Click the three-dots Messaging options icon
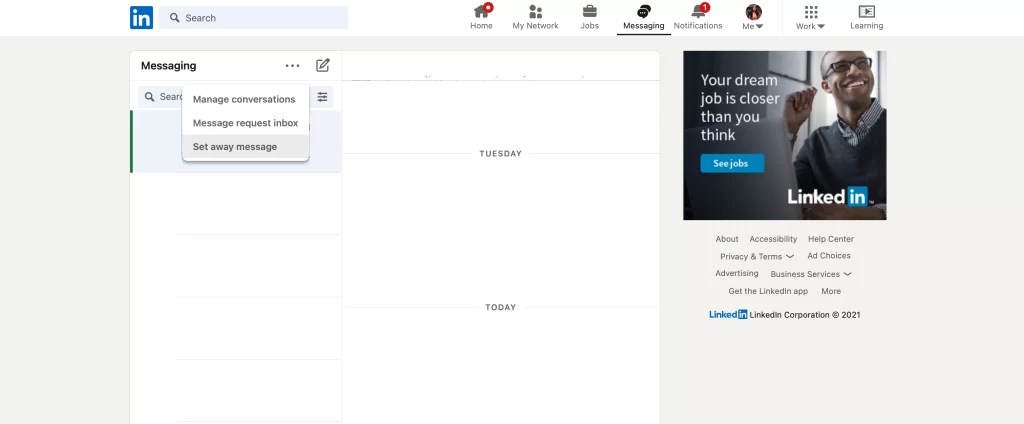This screenshot has height=424, width=1024. [x=293, y=65]
